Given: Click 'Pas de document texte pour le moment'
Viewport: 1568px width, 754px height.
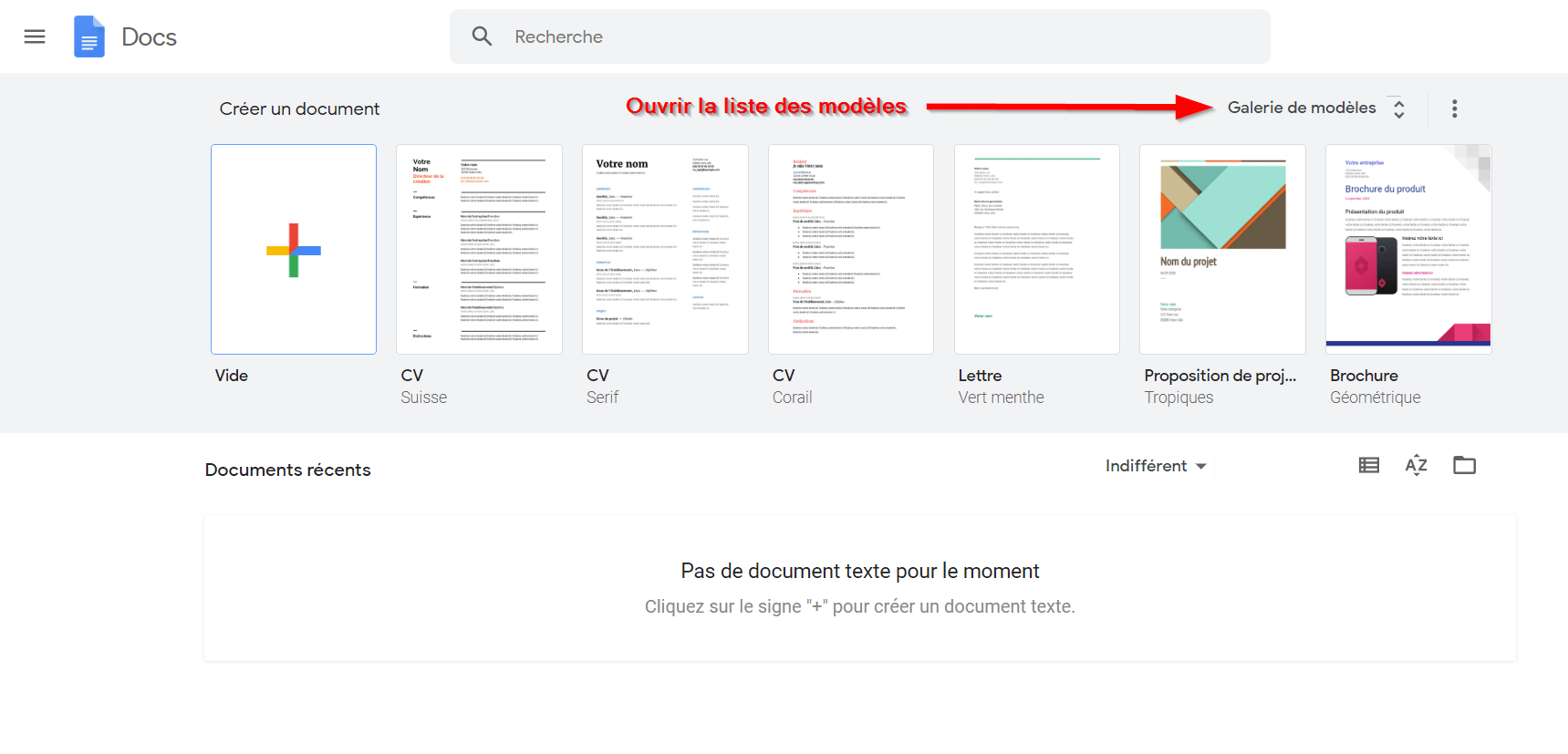Looking at the screenshot, I should tap(860, 571).
